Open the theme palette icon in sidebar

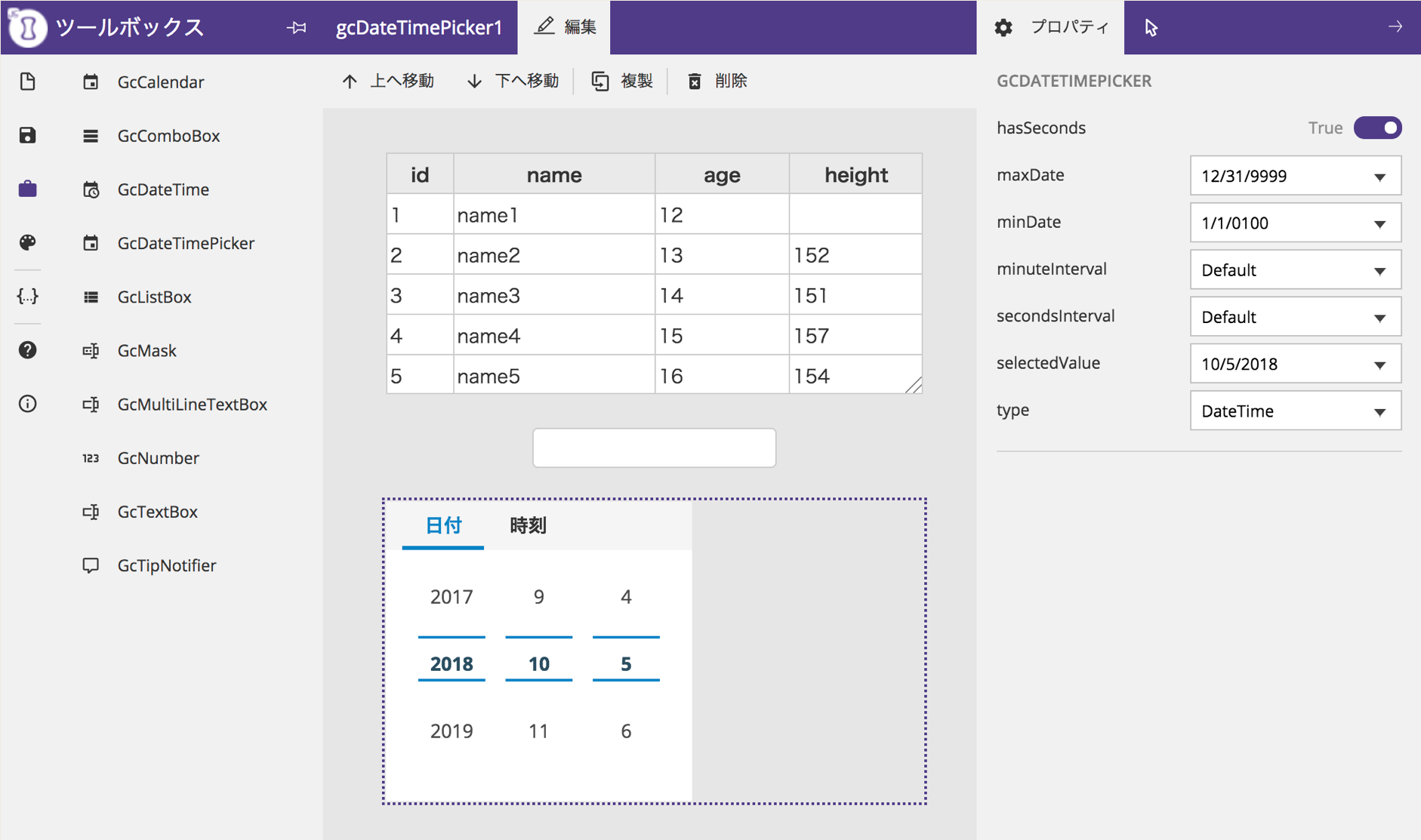click(x=28, y=242)
